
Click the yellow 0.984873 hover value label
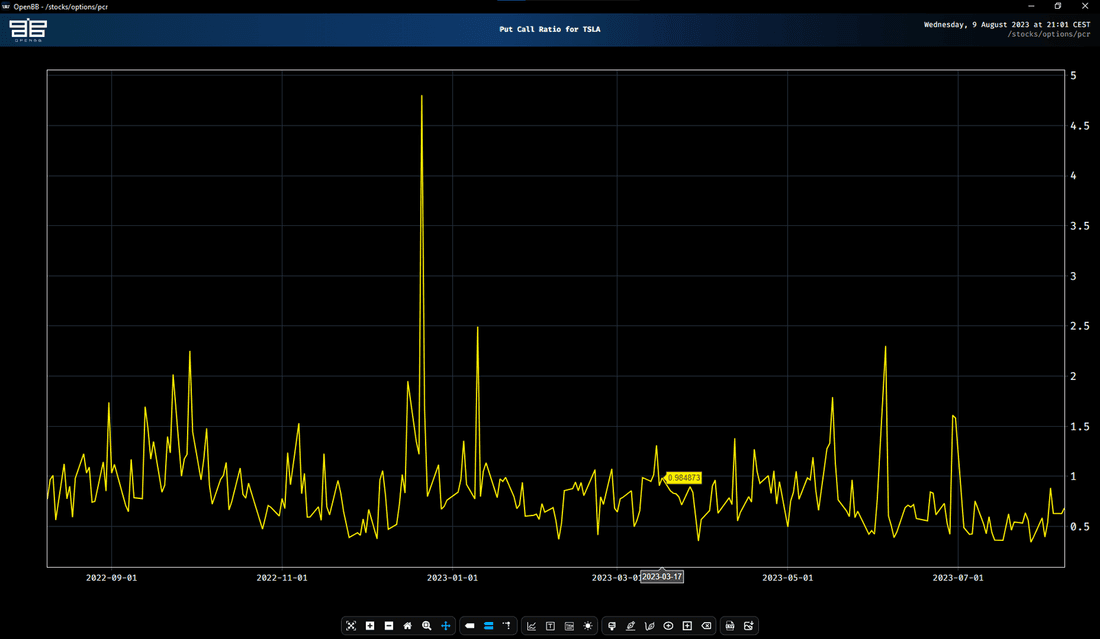pyautogui.click(x=683, y=478)
